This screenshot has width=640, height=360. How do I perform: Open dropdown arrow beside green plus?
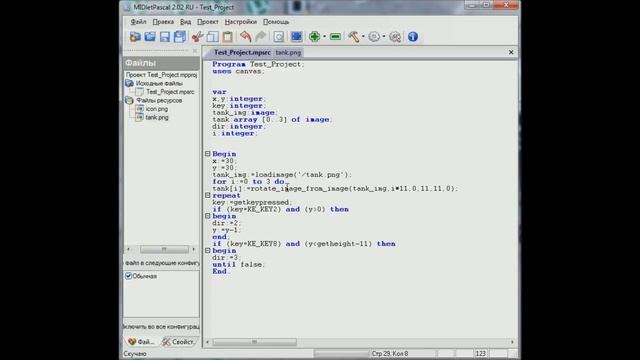click(324, 37)
